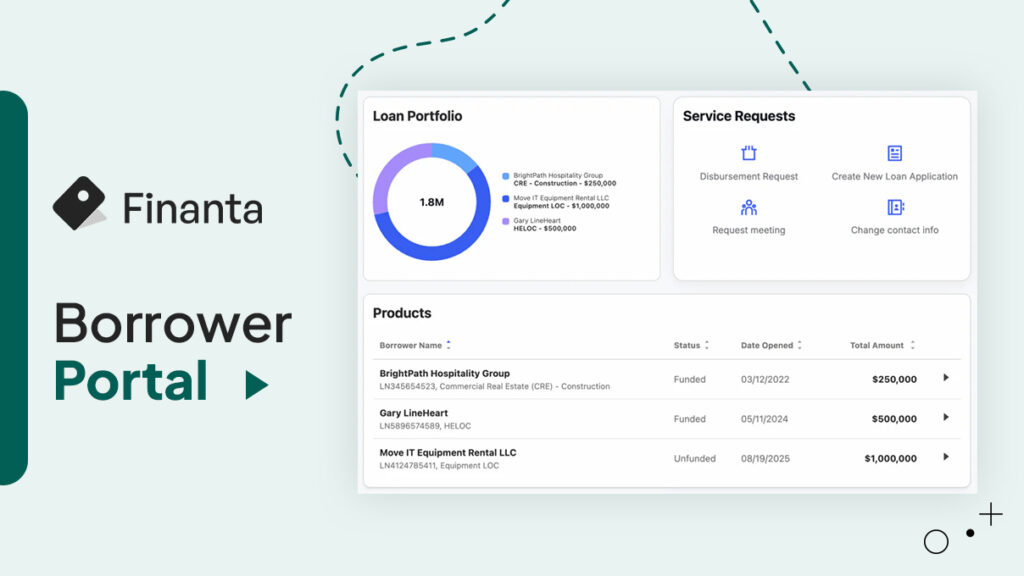1024x576 pixels.
Task: Click the Gary LineHeart borrower name
Action: coord(413,413)
